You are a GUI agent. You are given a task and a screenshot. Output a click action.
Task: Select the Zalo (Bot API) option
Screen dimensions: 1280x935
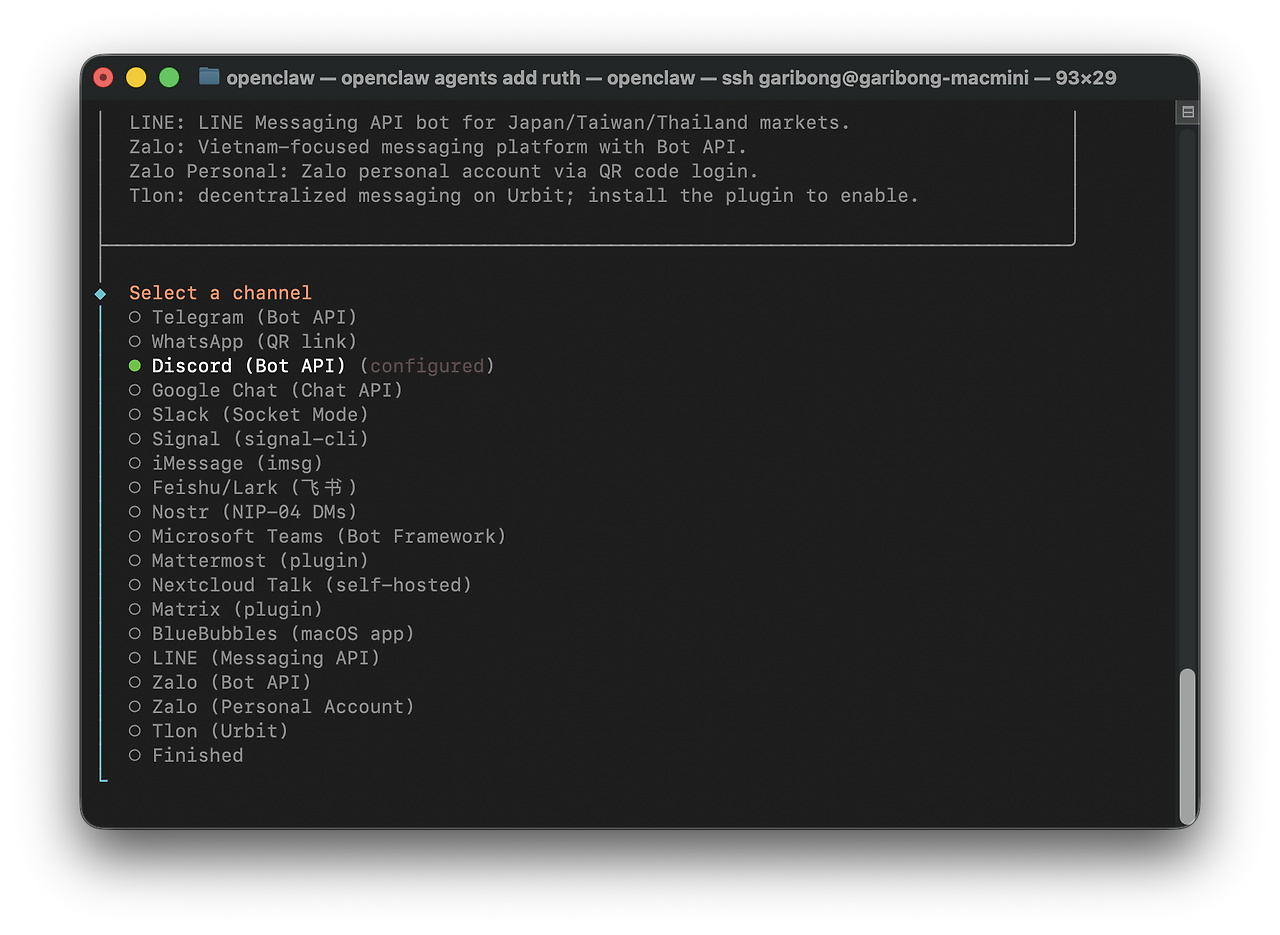click(220, 682)
